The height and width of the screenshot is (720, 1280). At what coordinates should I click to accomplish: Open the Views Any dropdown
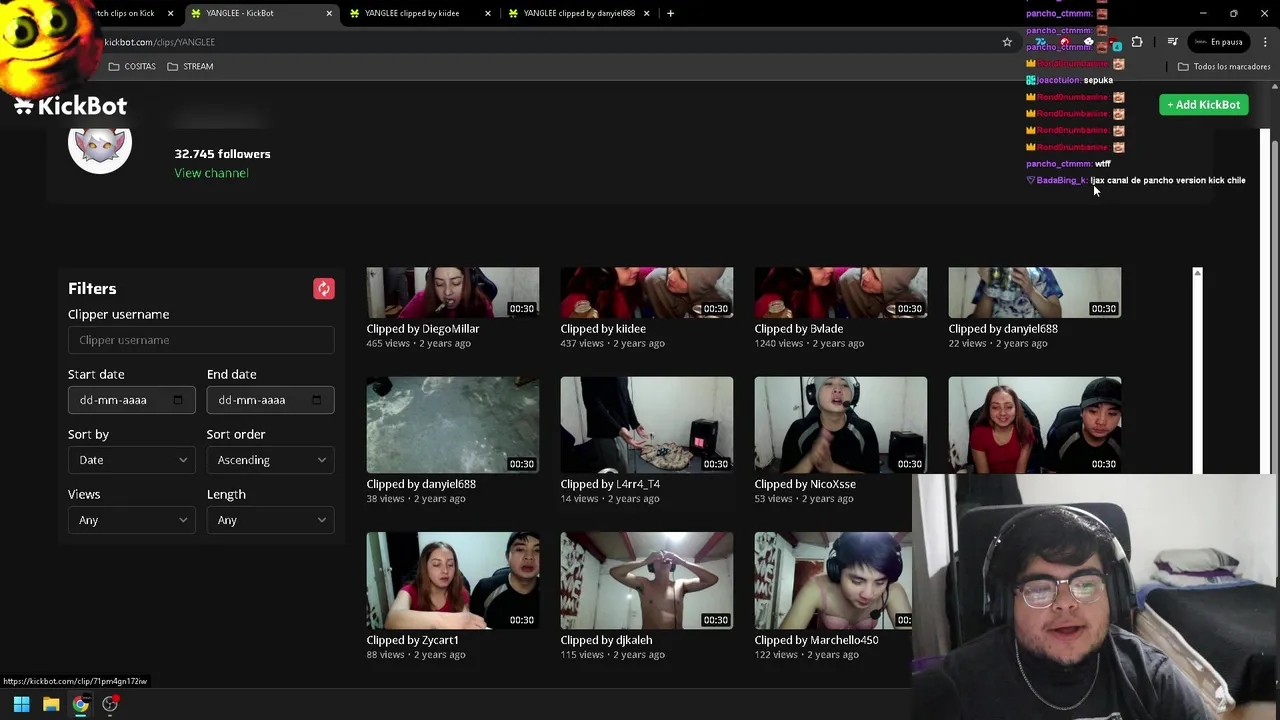131,520
